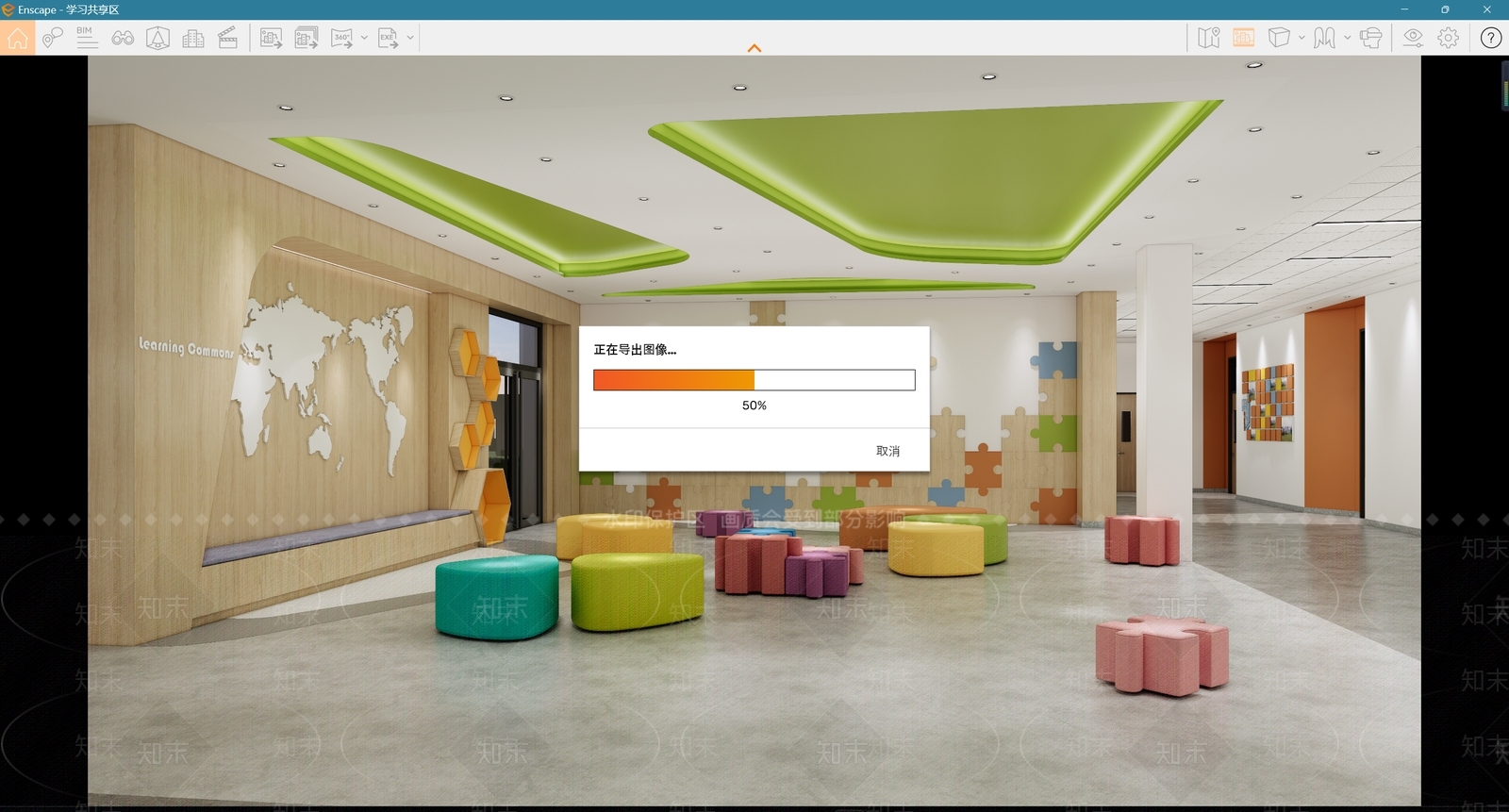Click the 取消 cancel button

point(887,451)
